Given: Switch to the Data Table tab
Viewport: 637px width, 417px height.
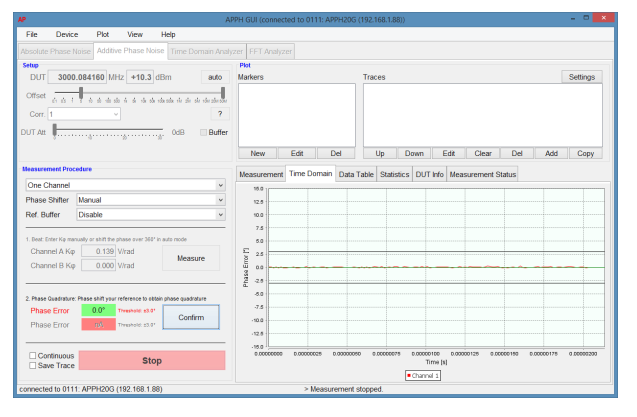Looking at the screenshot, I should pyautogui.click(x=356, y=174).
